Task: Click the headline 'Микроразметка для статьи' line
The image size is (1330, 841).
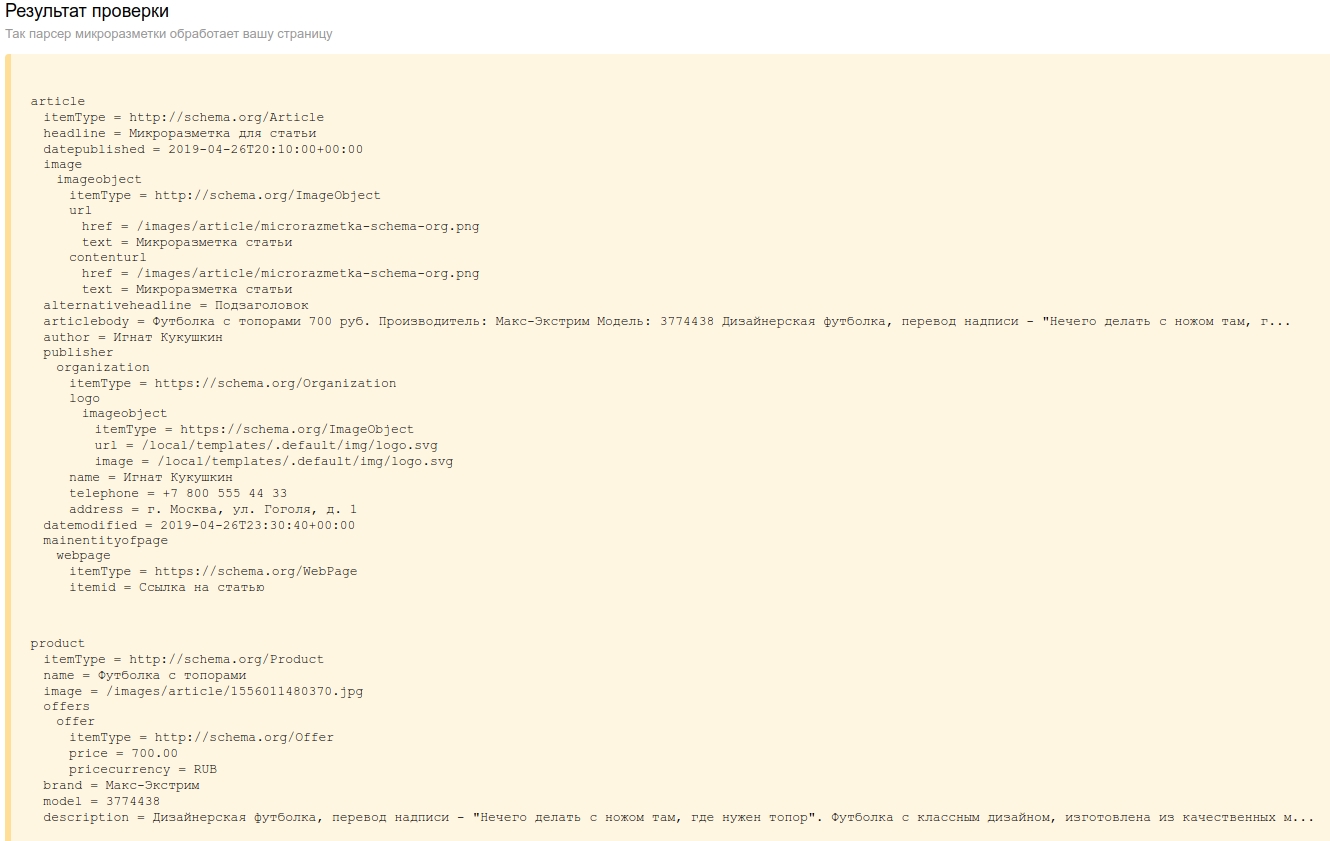Action: click(x=179, y=133)
